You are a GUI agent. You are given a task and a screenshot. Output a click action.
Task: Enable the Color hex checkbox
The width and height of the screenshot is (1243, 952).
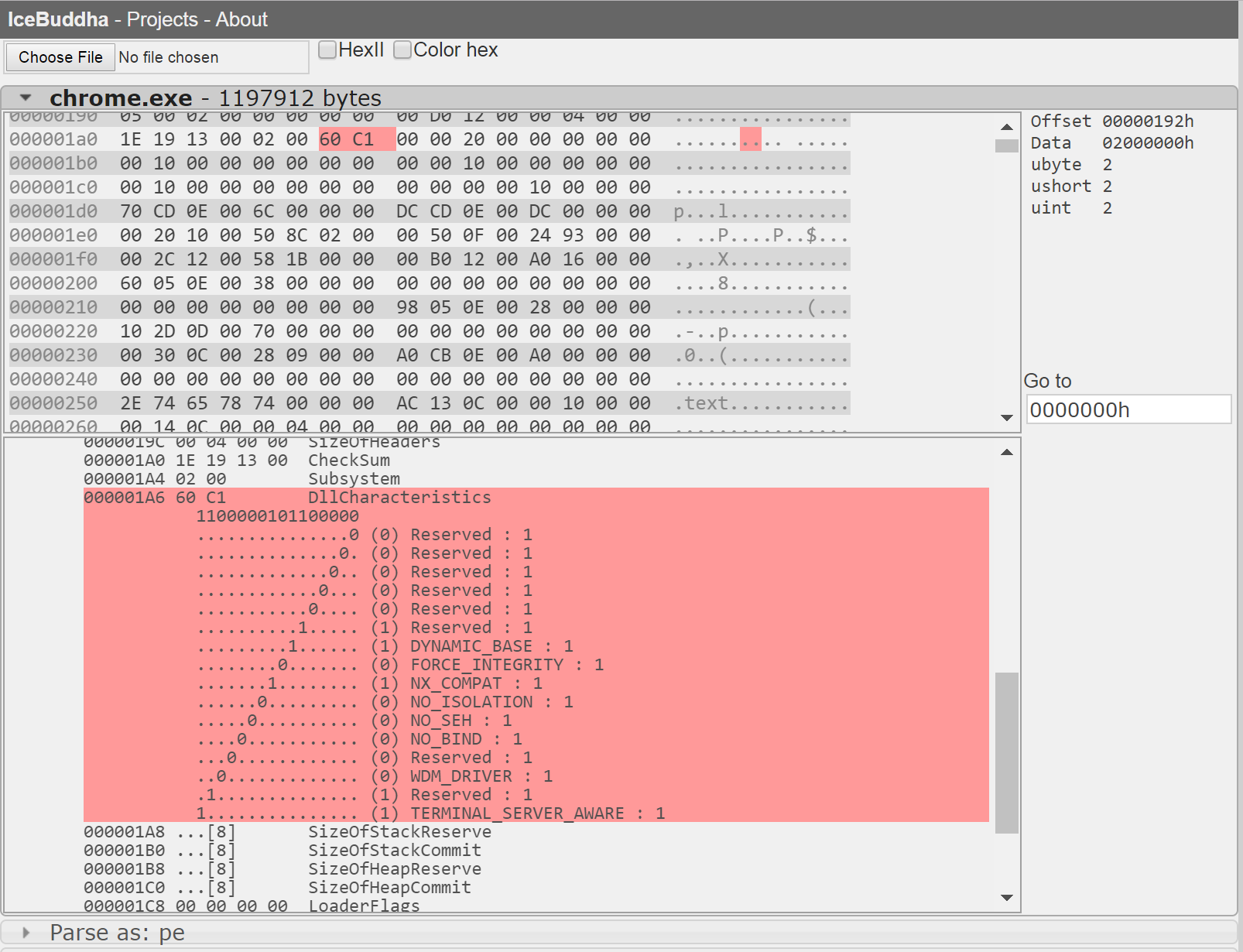[x=402, y=50]
